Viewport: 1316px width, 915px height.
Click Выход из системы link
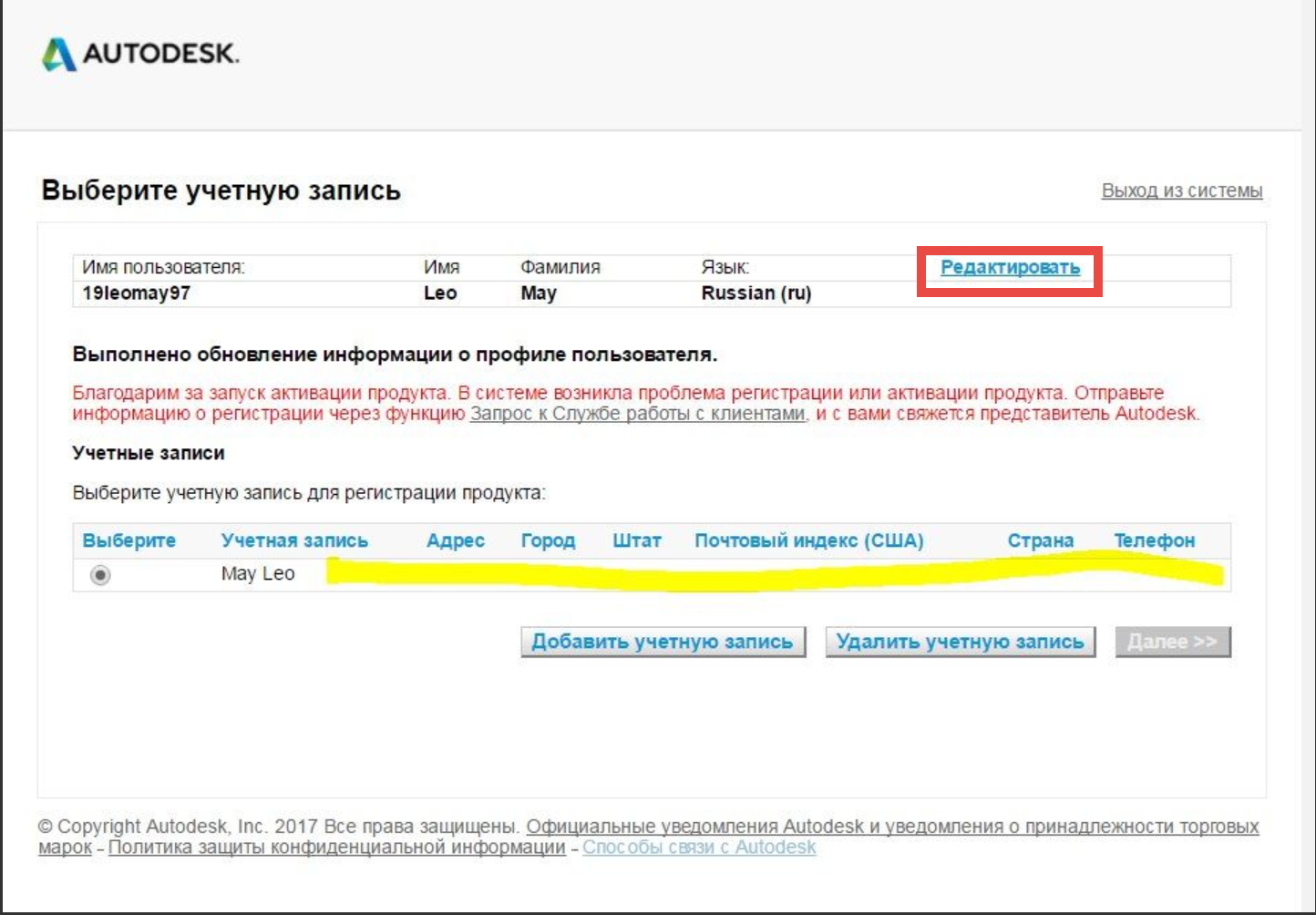tap(1182, 190)
